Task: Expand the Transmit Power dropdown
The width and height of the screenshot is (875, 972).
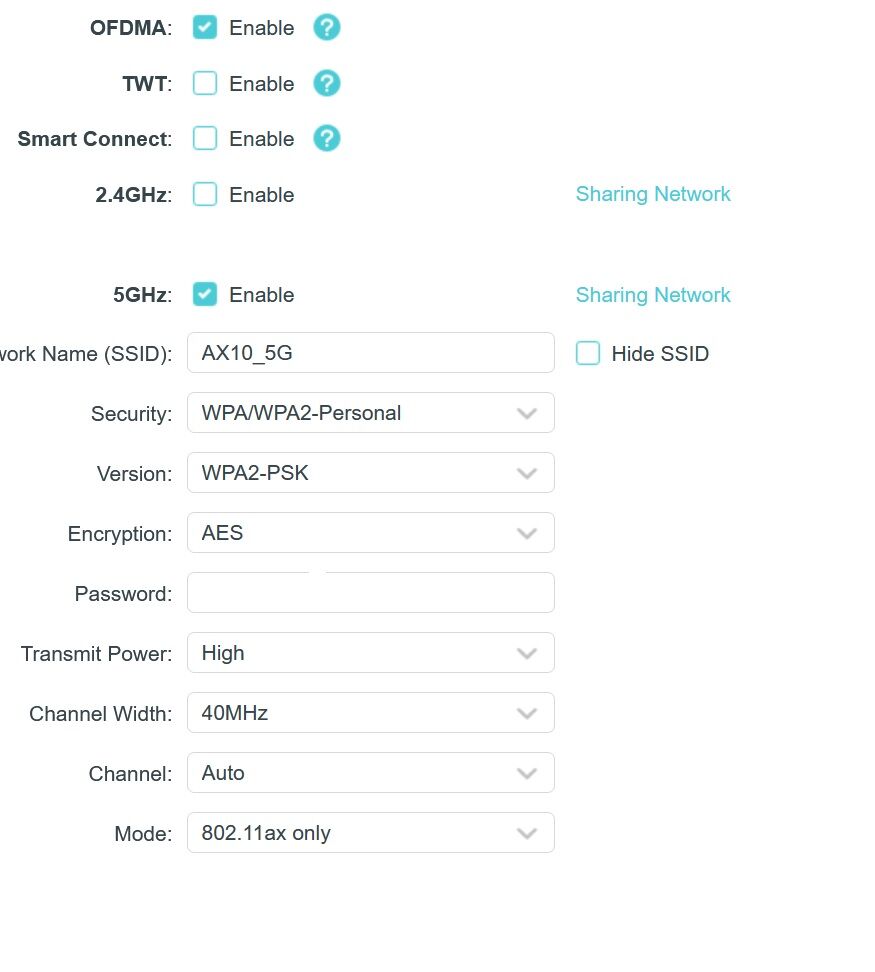Action: pos(370,653)
